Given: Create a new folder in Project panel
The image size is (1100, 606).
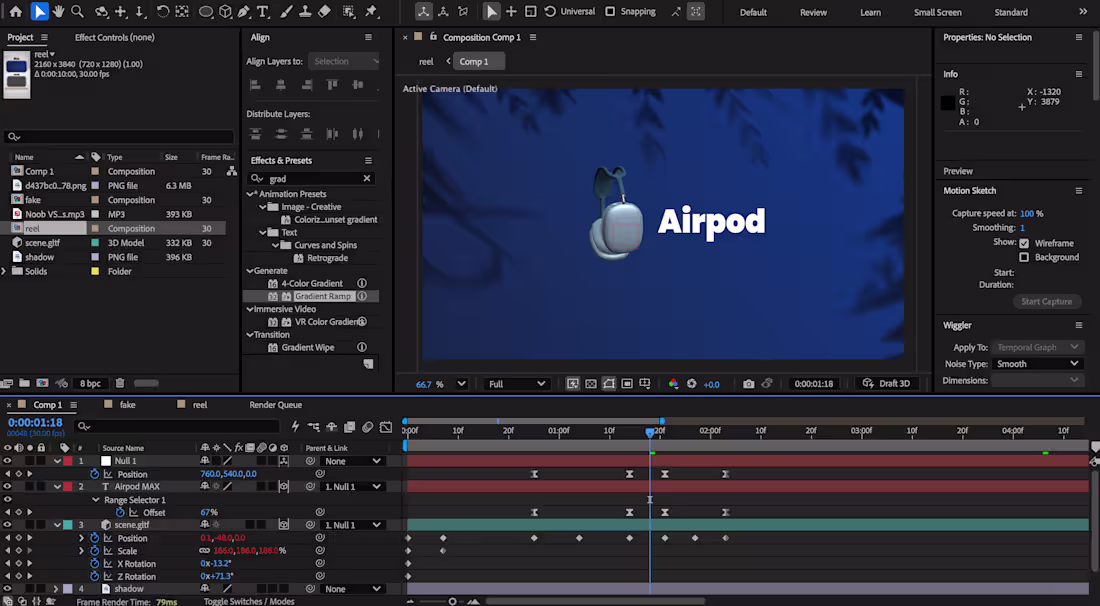Looking at the screenshot, I should tap(25, 383).
